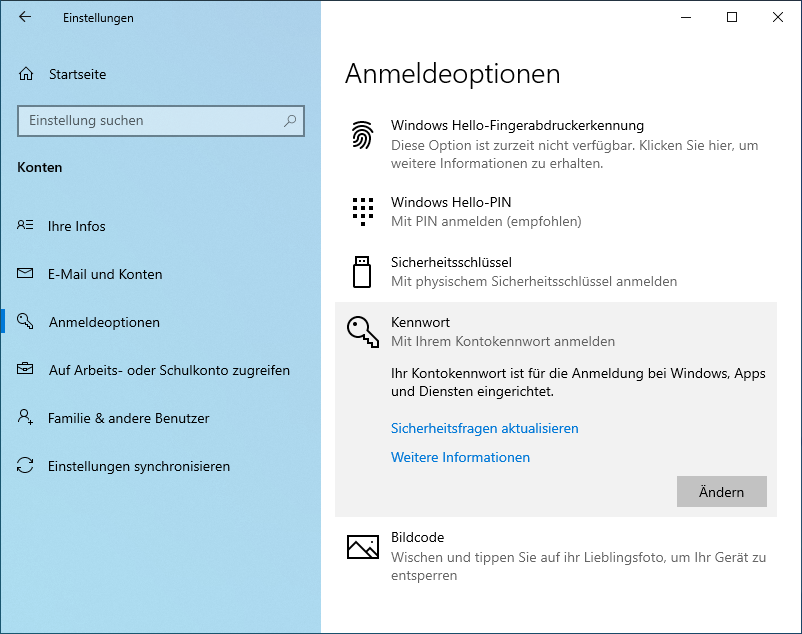Click the Einstellungen synchronisieren sync icon
Image resolution: width=802 pixels, height=634 pixels.
pyautogui.click(x=26, y=466)
